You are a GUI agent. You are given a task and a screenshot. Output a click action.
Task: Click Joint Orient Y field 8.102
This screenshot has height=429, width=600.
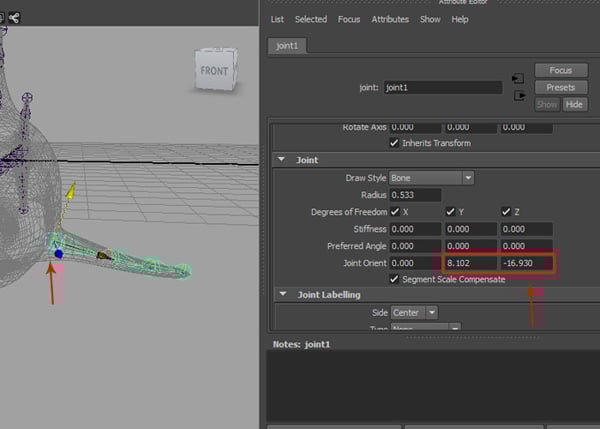[x=471, y=263]
